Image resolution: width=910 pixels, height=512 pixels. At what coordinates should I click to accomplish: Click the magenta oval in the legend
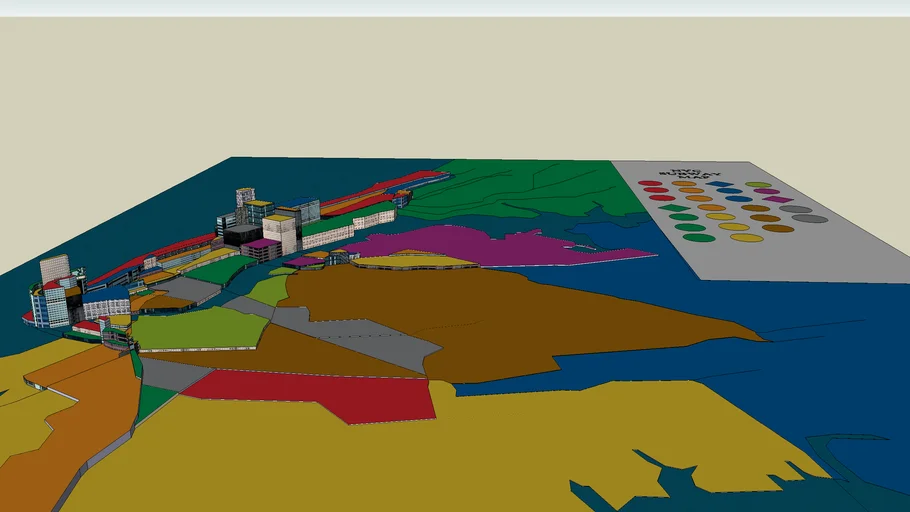pos(766,191)
